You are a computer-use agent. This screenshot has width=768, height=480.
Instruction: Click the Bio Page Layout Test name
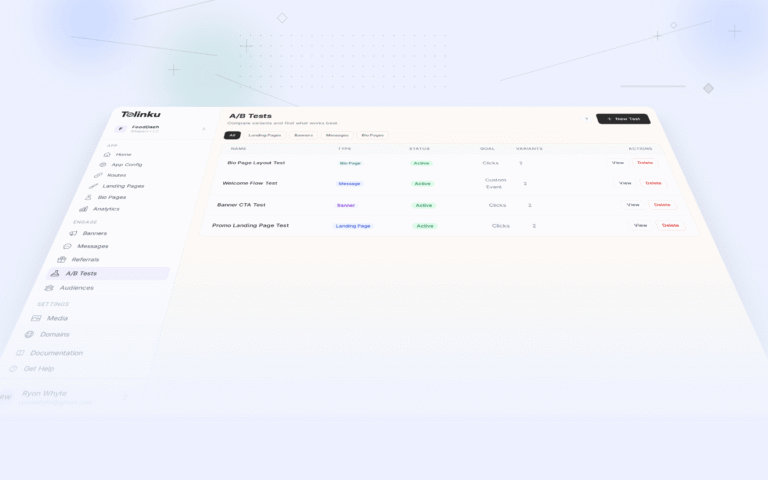click(x=256, y=163)
